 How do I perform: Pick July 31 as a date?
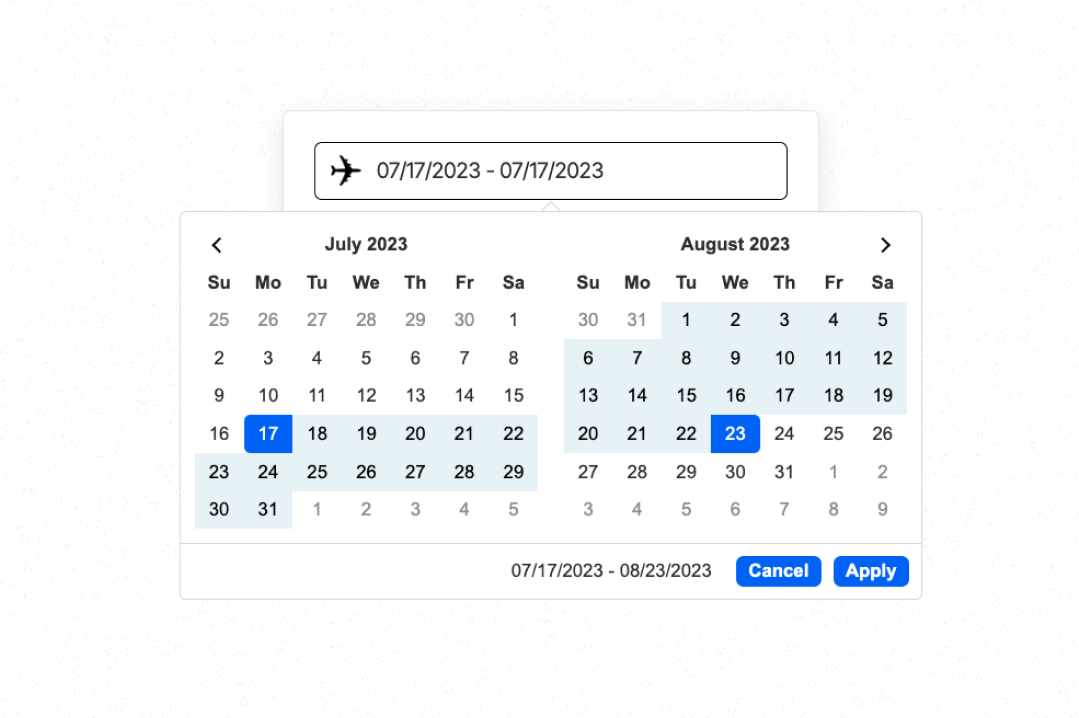[x=268, y=509]
